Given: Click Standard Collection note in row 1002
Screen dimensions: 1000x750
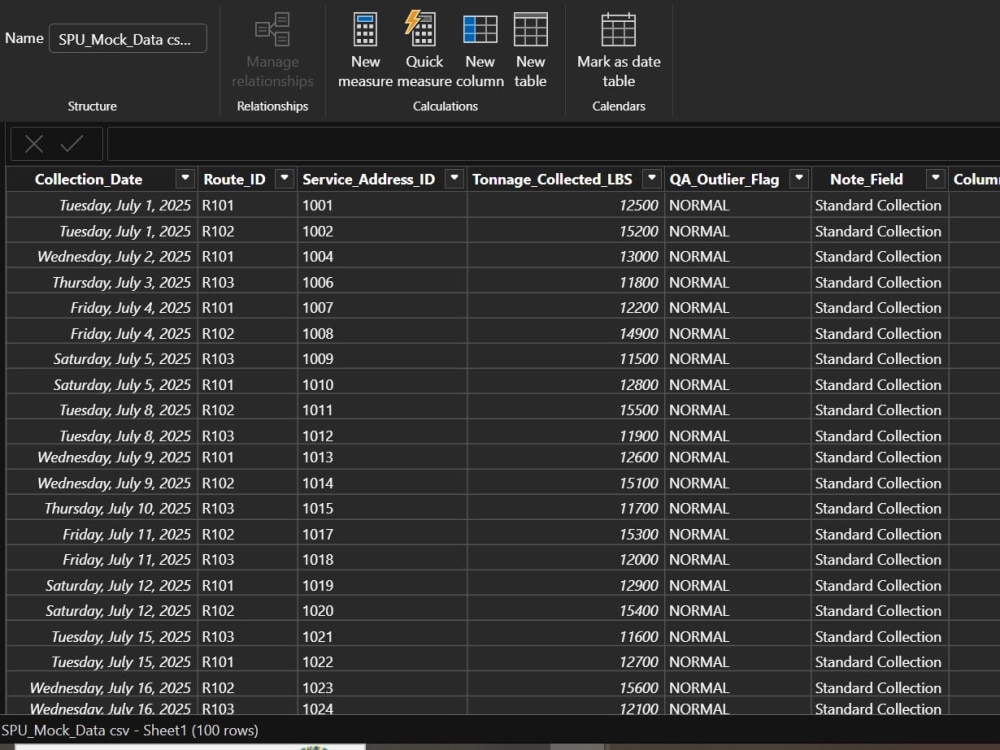Looking at the screenshot, I should tap(878, 231).
